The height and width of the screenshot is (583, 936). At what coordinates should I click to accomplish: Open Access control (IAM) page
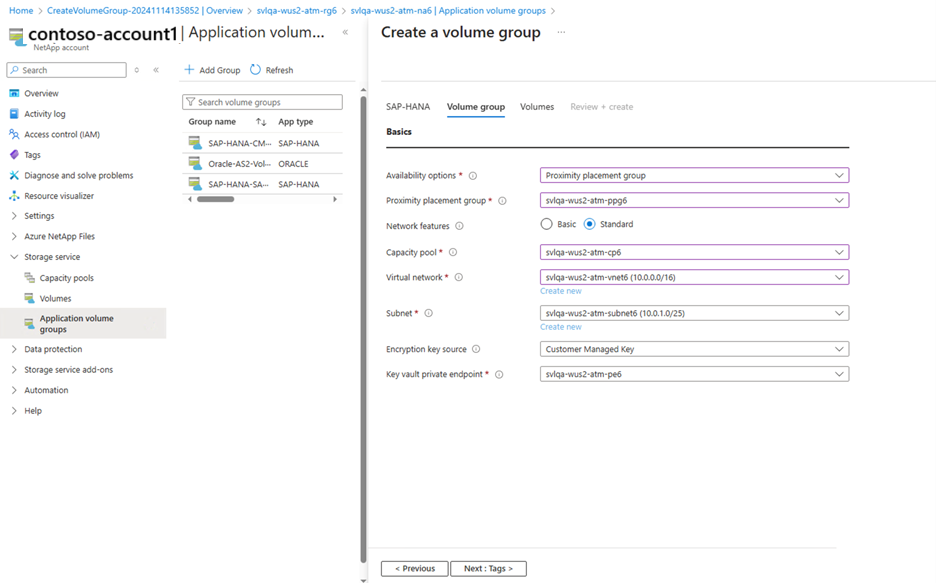click(x=61, y=134)
